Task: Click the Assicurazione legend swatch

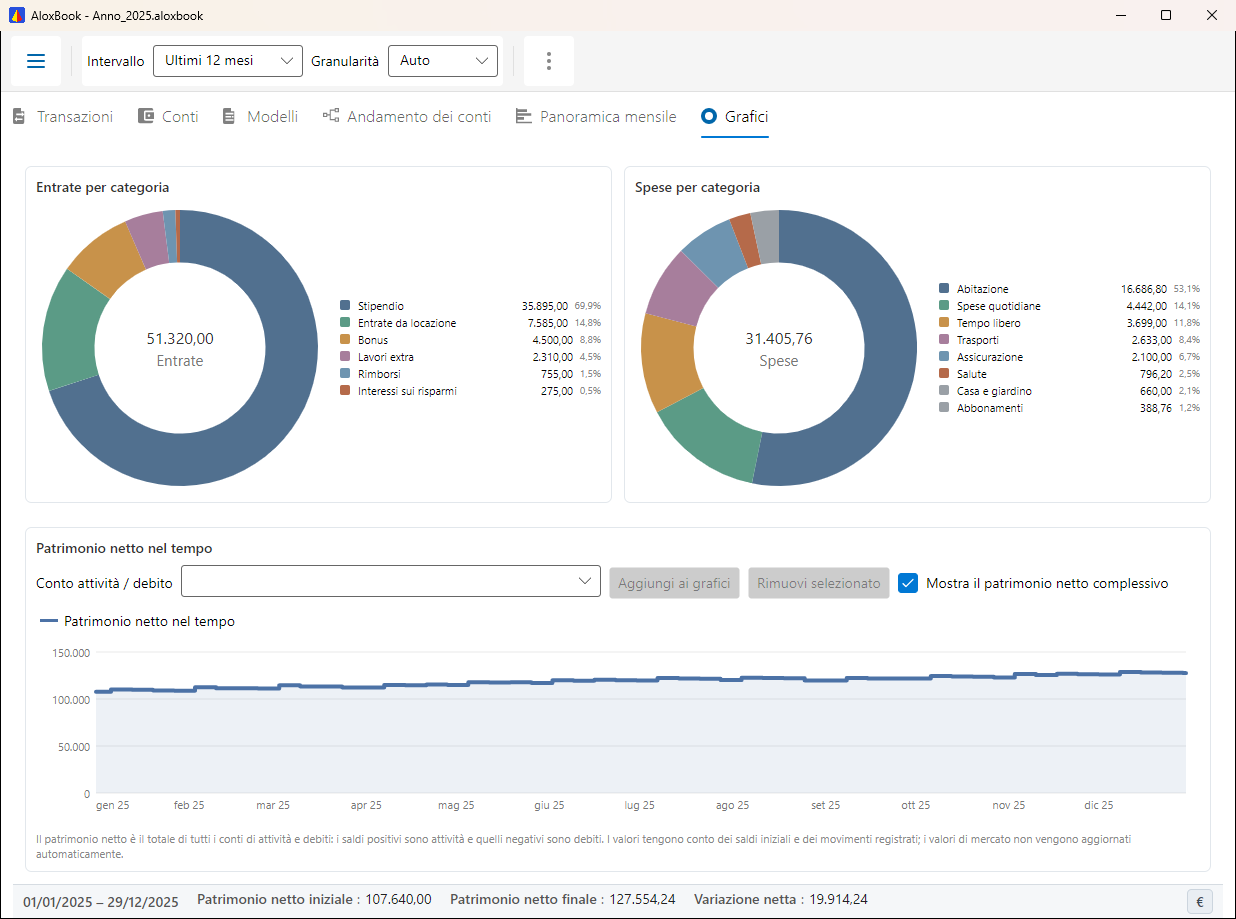Action: click(944, 357)
